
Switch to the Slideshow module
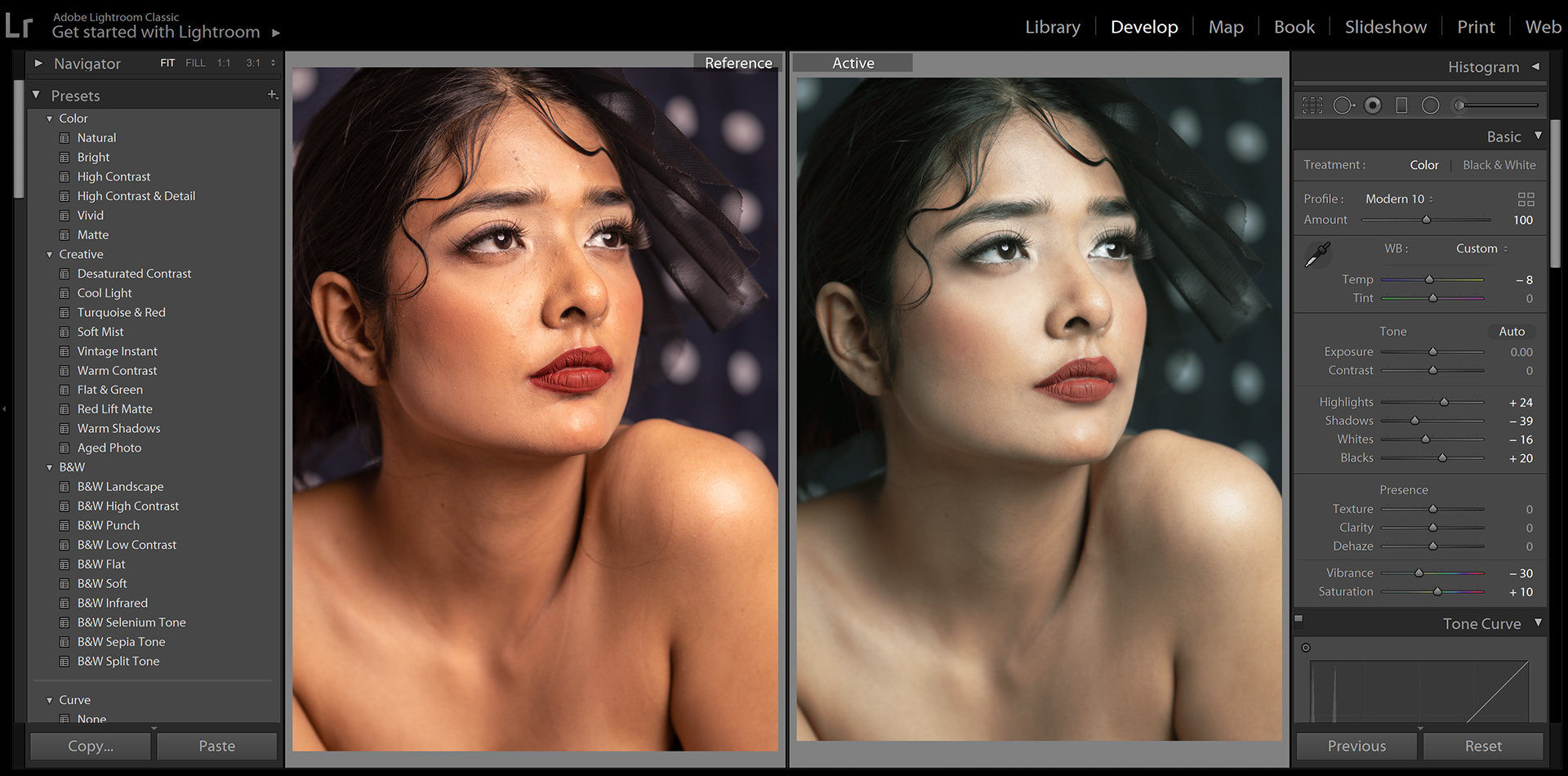[1386, 27]
